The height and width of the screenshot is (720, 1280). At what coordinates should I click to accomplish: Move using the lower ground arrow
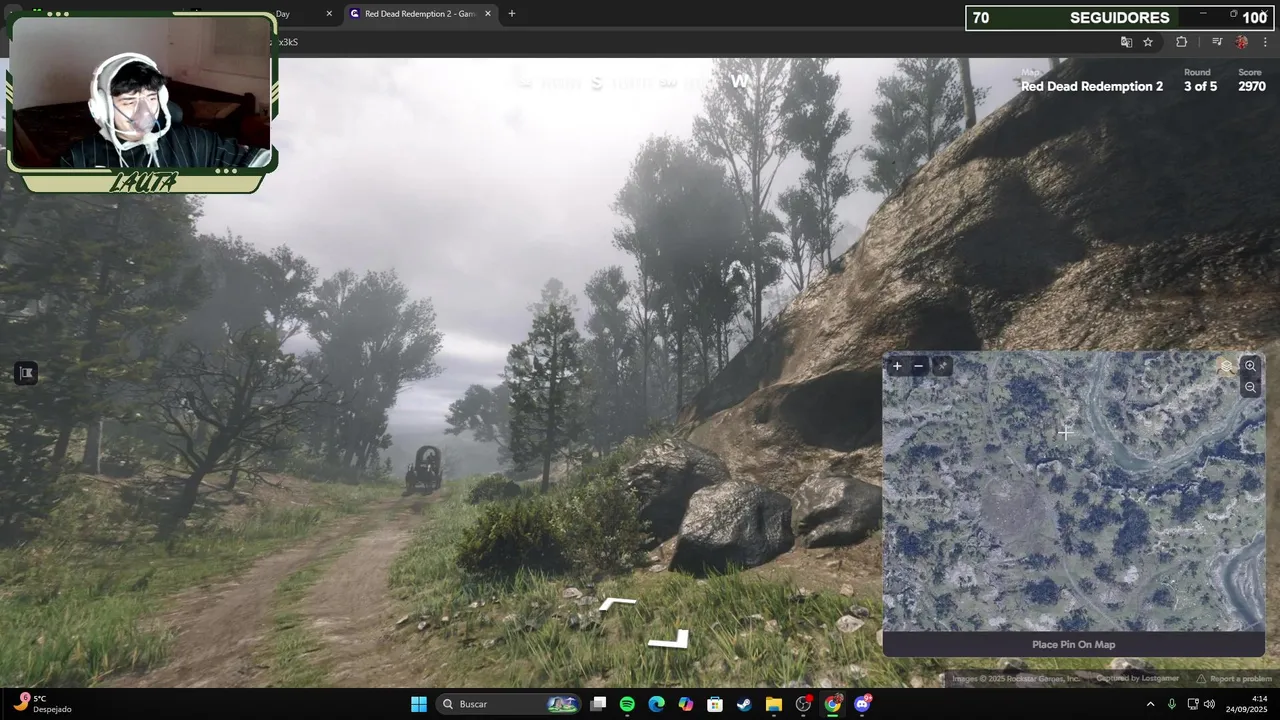(x=669, y=639)
